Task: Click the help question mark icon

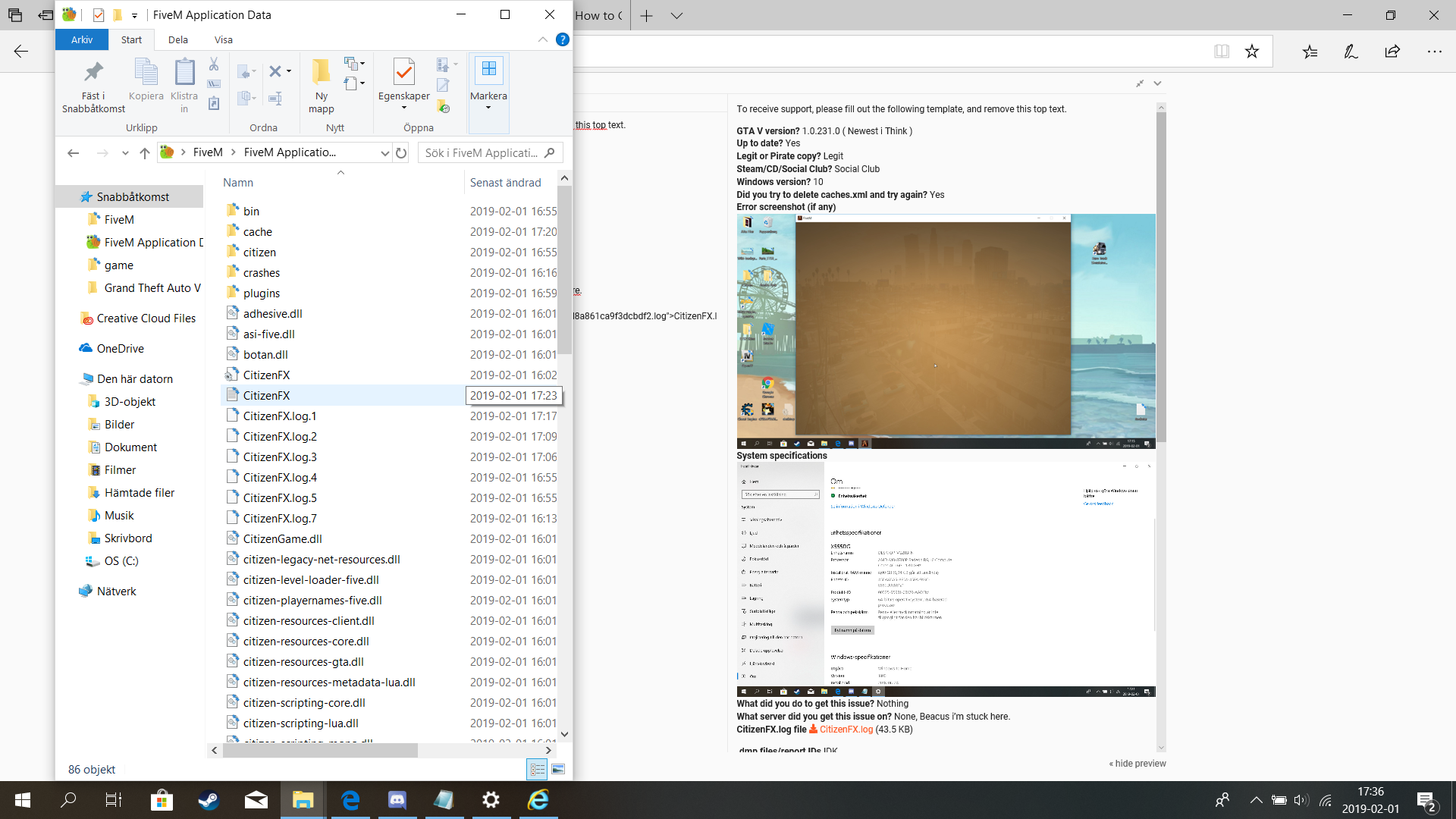Action: point(562,39)
